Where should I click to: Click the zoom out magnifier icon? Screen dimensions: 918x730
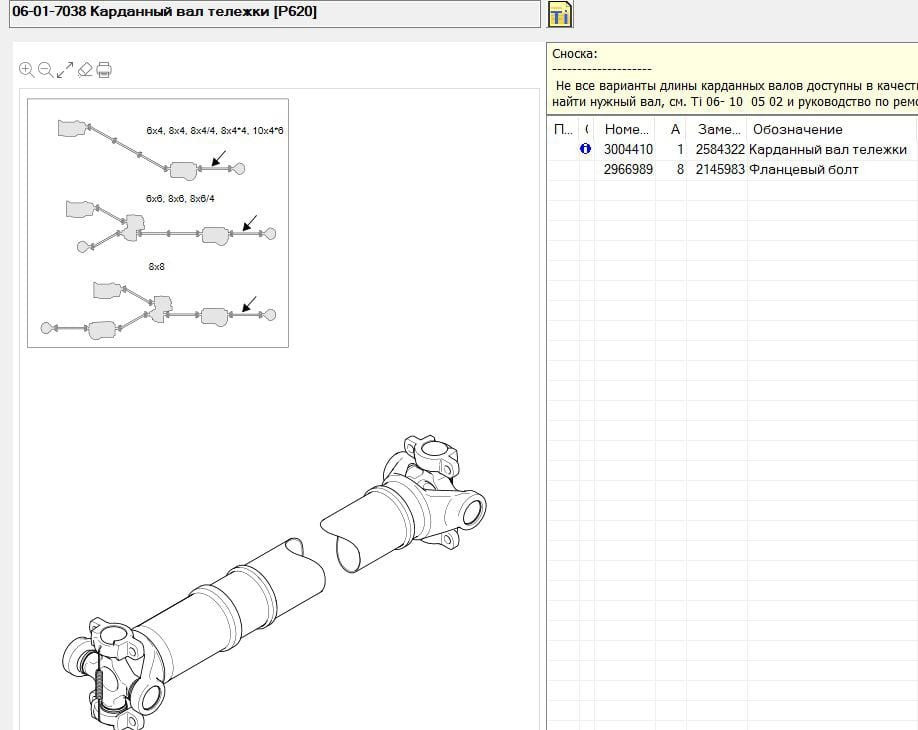[46, 70]
